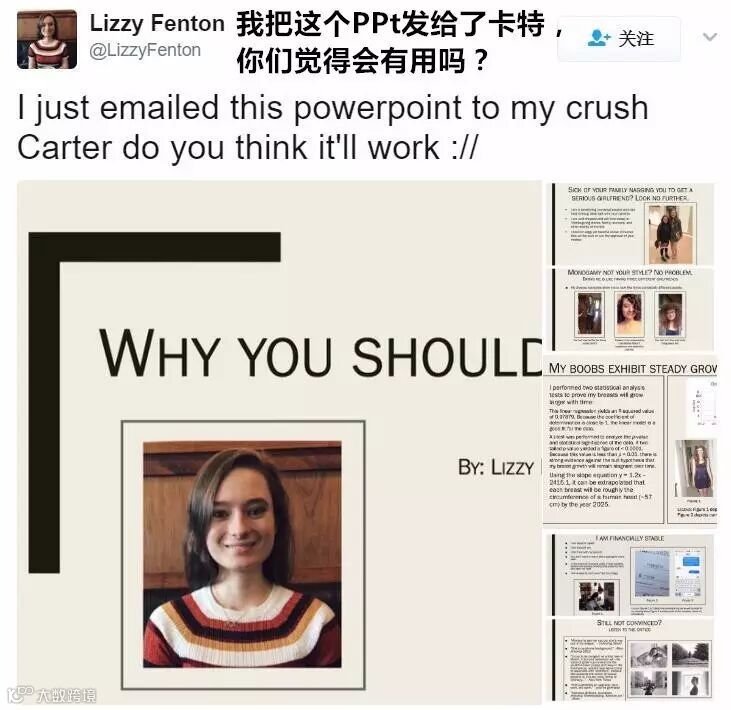The image size is (731, 710).
Task: Open the 'My boobs exhibit steady growth' slide
Action: (629, 441)
